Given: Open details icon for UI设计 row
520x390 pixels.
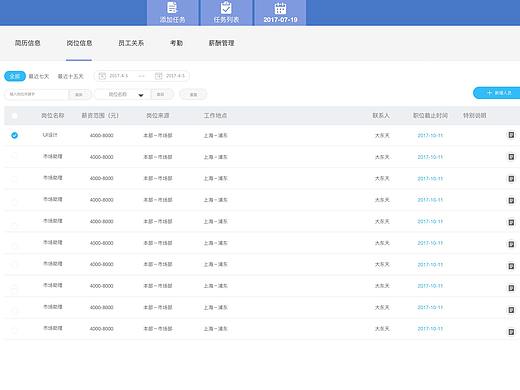Looking at the screenshot, I should 511,135.
